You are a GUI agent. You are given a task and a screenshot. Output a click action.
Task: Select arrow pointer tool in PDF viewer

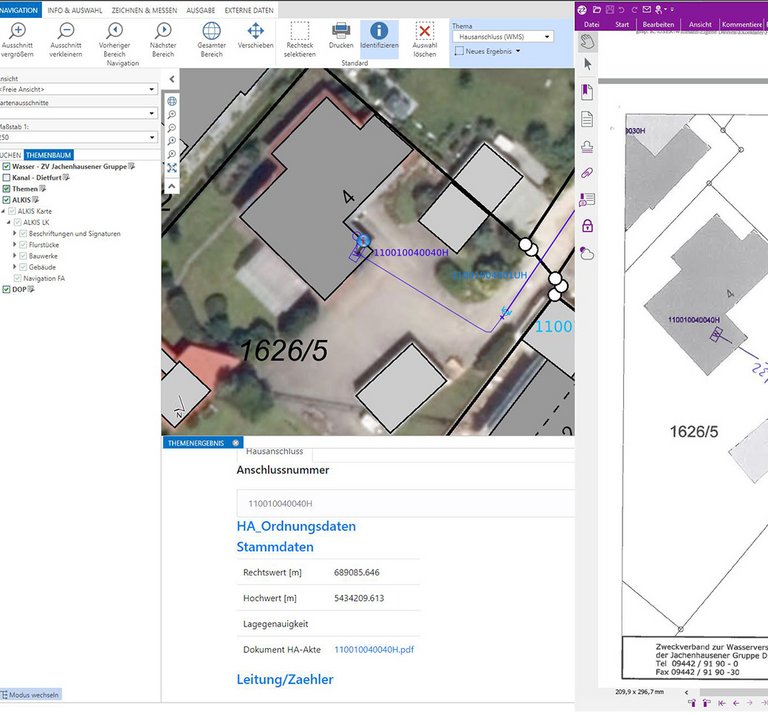pos(588,64)
